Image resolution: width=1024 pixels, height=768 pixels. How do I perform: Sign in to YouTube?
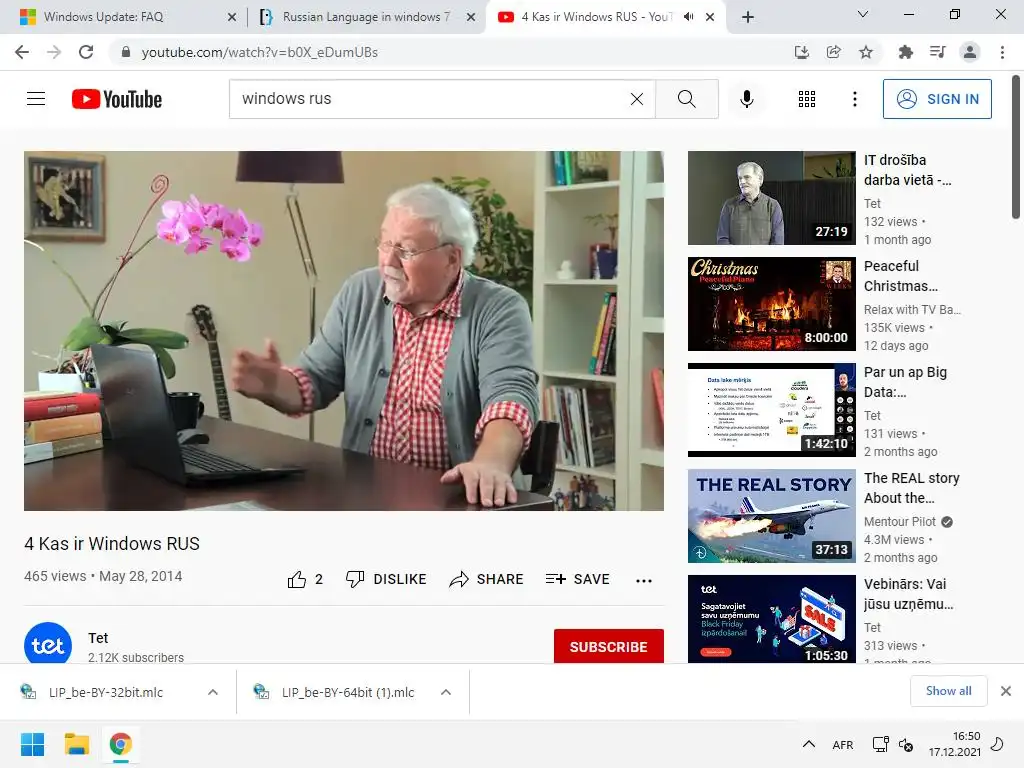pos(936,99)
